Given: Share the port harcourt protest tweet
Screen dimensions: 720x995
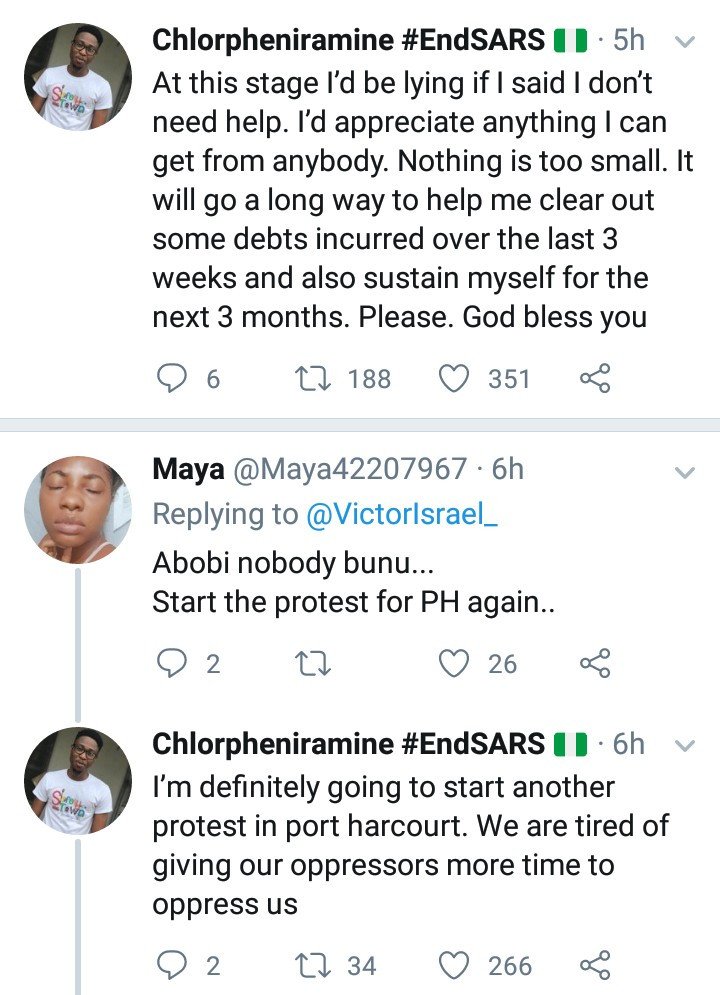Looking at the screenshot, I should point(595,965).
